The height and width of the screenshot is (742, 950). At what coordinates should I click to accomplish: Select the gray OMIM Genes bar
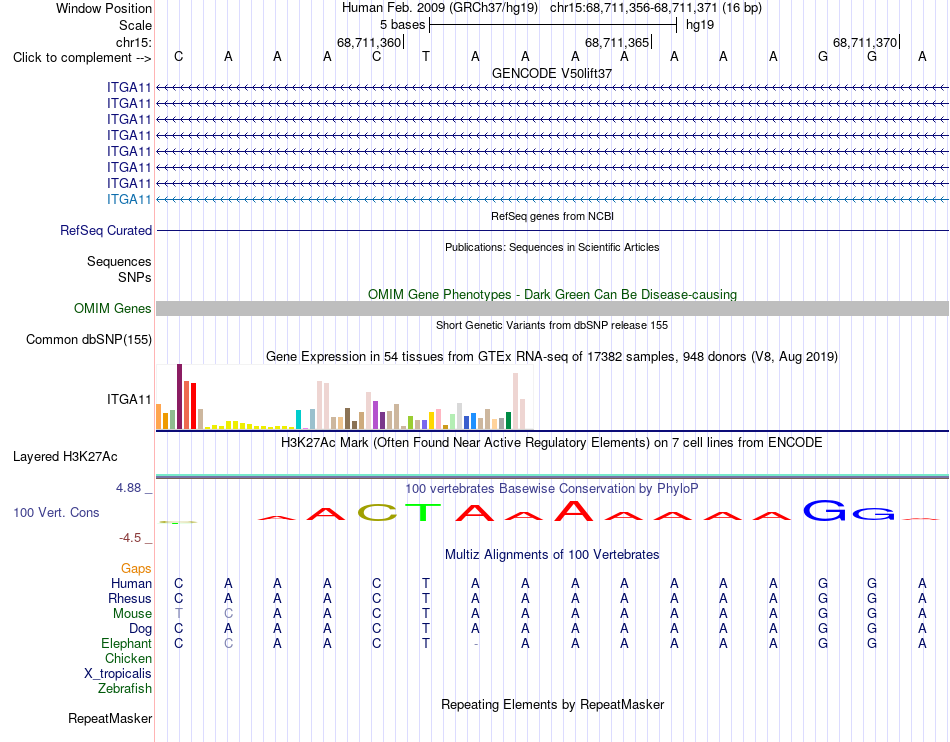[x=552, y=308]
